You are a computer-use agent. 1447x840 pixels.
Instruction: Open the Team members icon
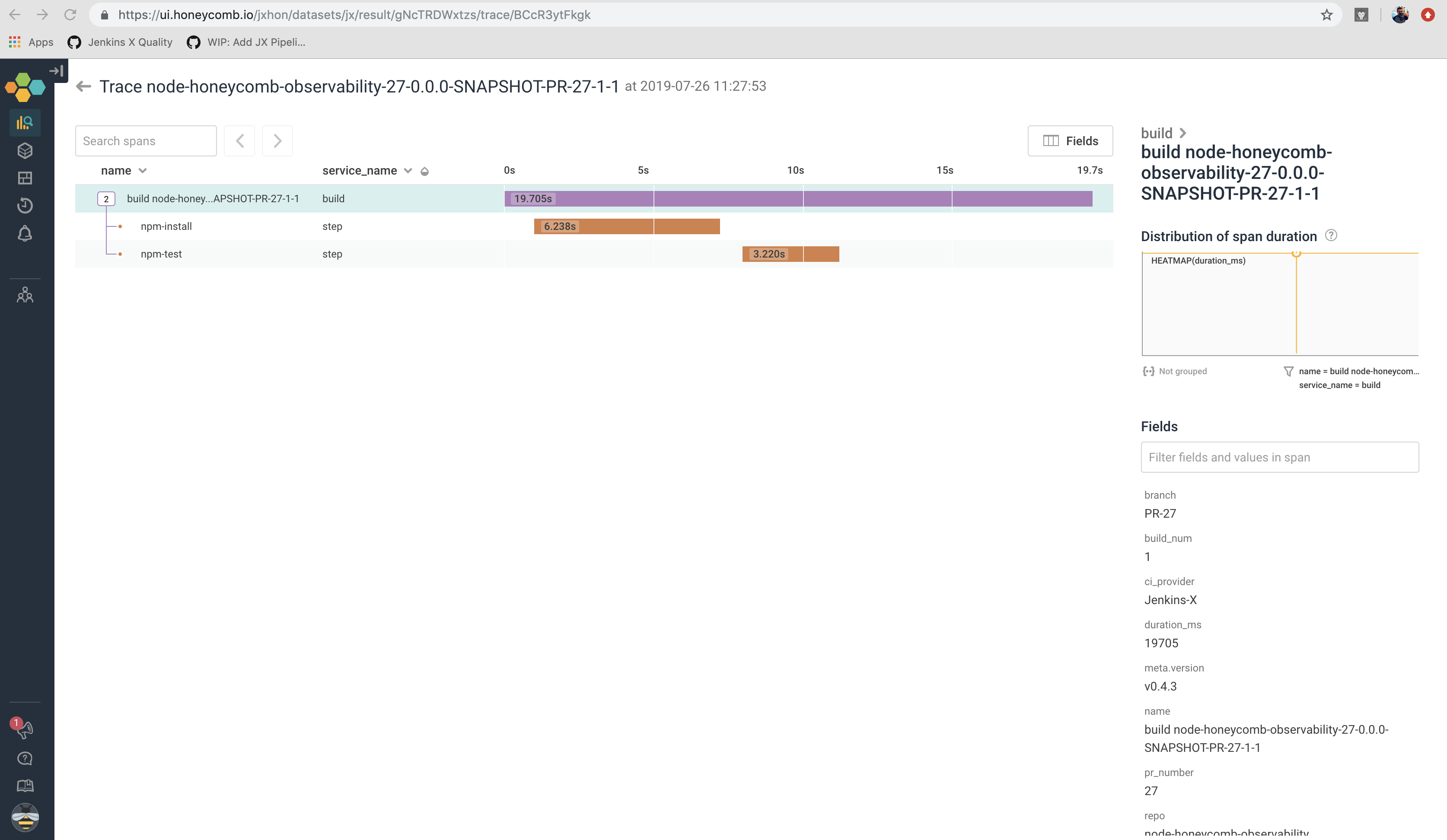point(25,295)
